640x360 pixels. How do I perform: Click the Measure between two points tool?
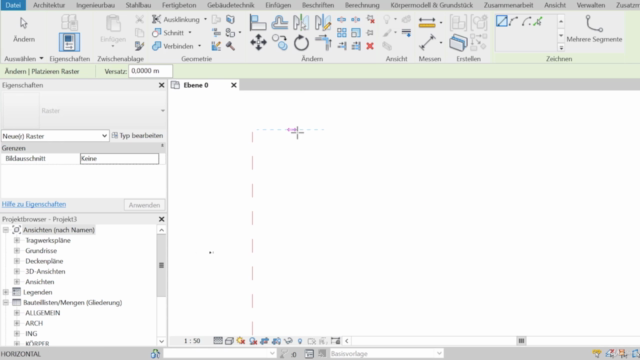pos(427,42)
